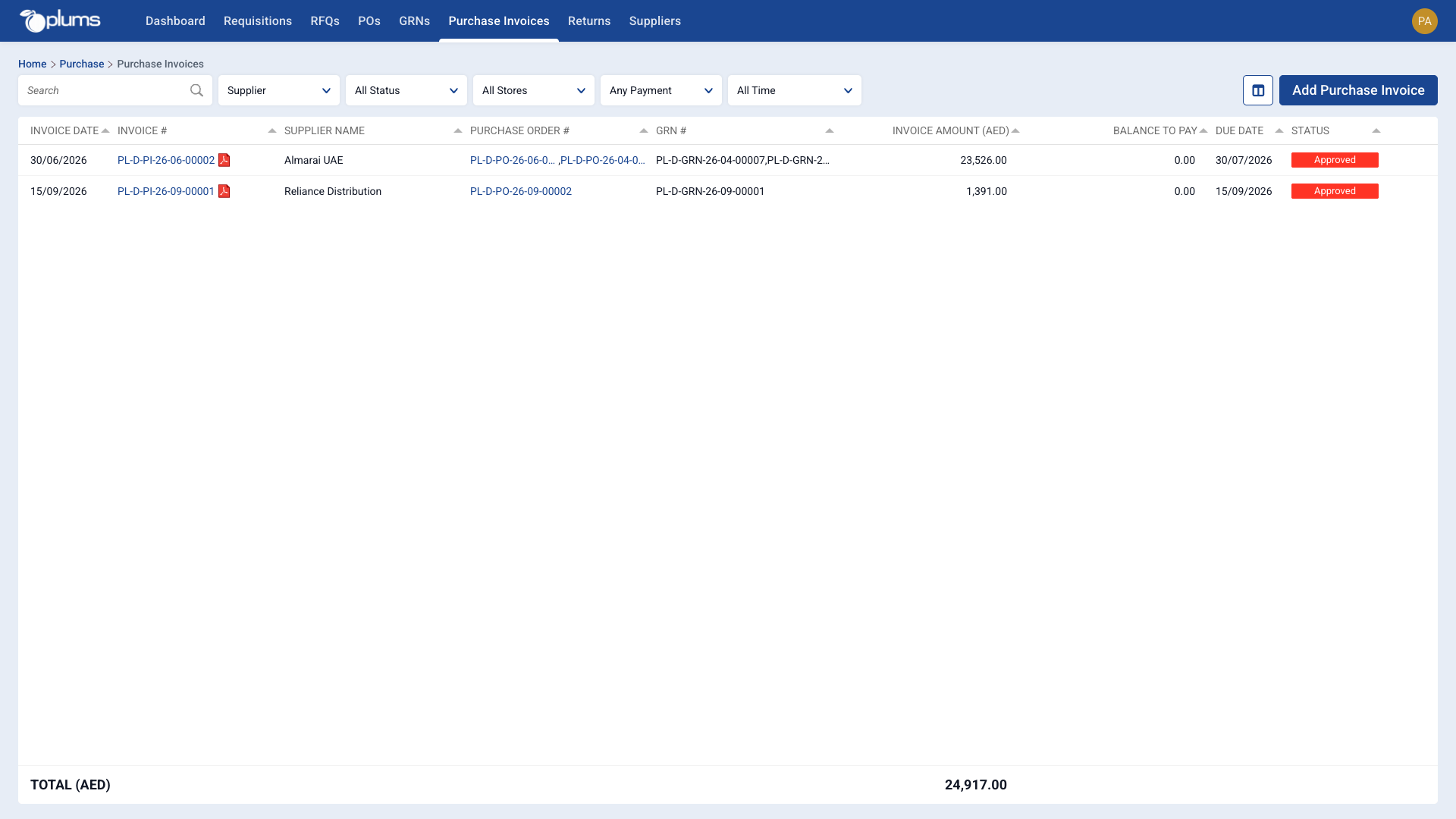Click Home breadcrumb link
1456x819 pixels.
[x=33, y=64]
